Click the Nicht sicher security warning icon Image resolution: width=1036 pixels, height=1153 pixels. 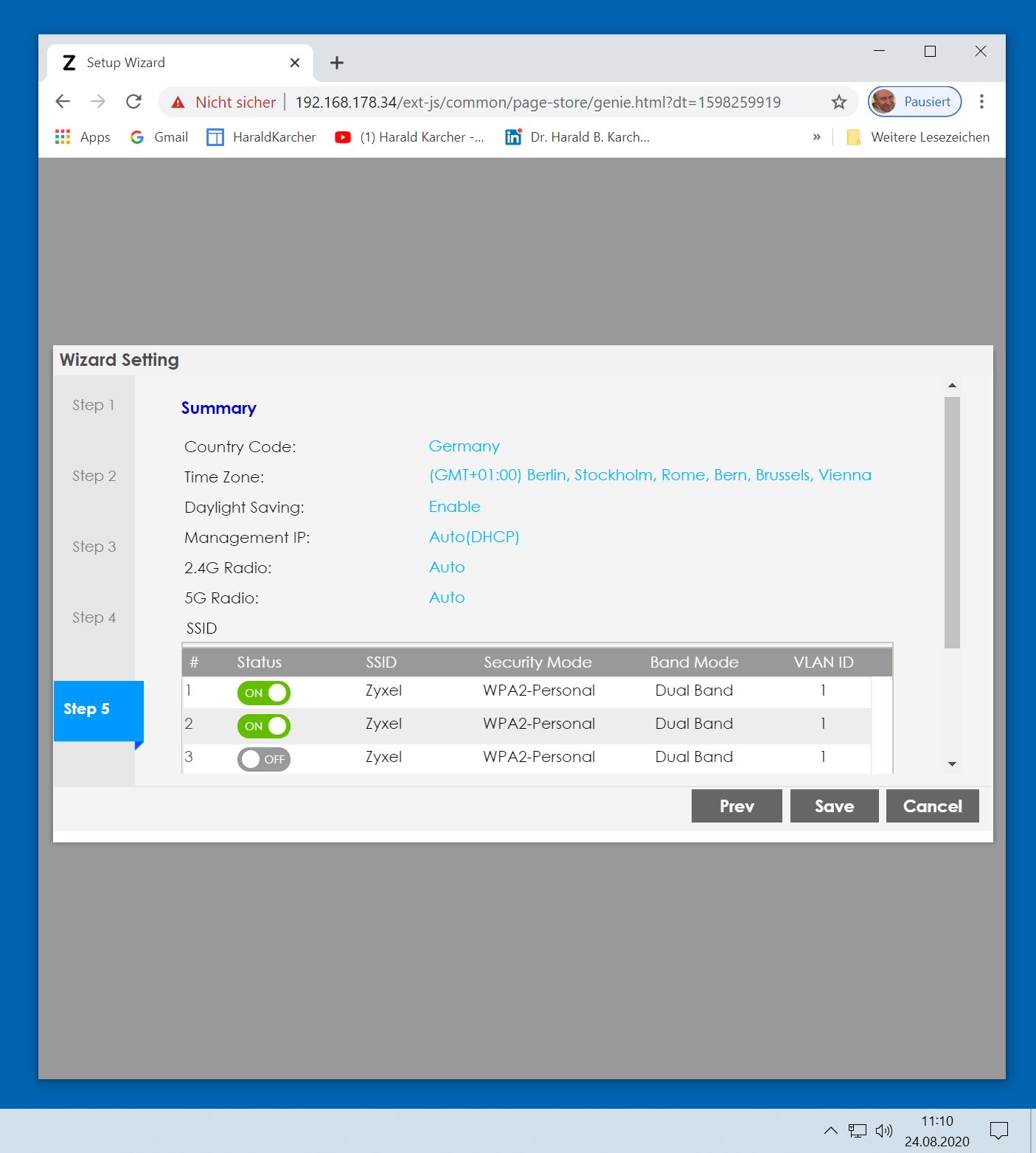178,102
